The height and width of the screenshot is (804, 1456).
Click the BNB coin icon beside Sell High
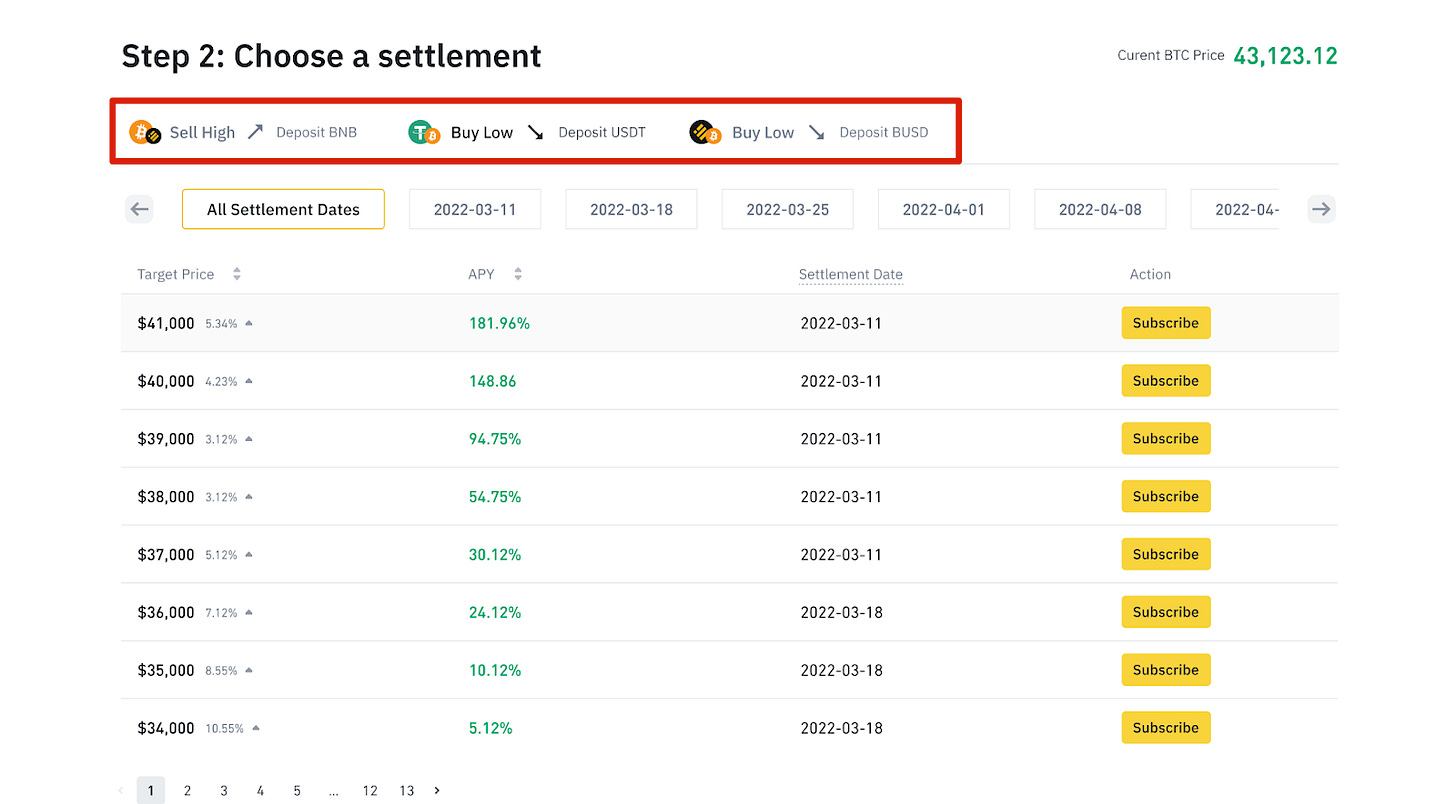[144, 131]
